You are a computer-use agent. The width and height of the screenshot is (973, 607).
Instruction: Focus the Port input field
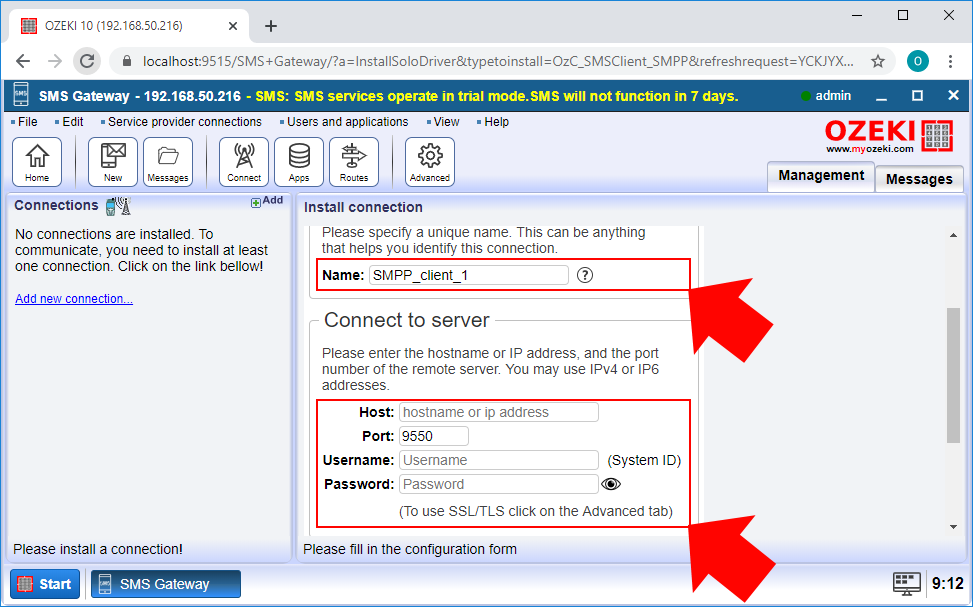point(434,436)
